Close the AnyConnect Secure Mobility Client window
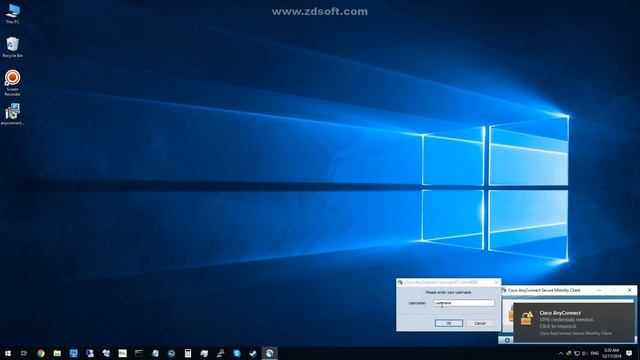The image size is (640, 360). 629,290
